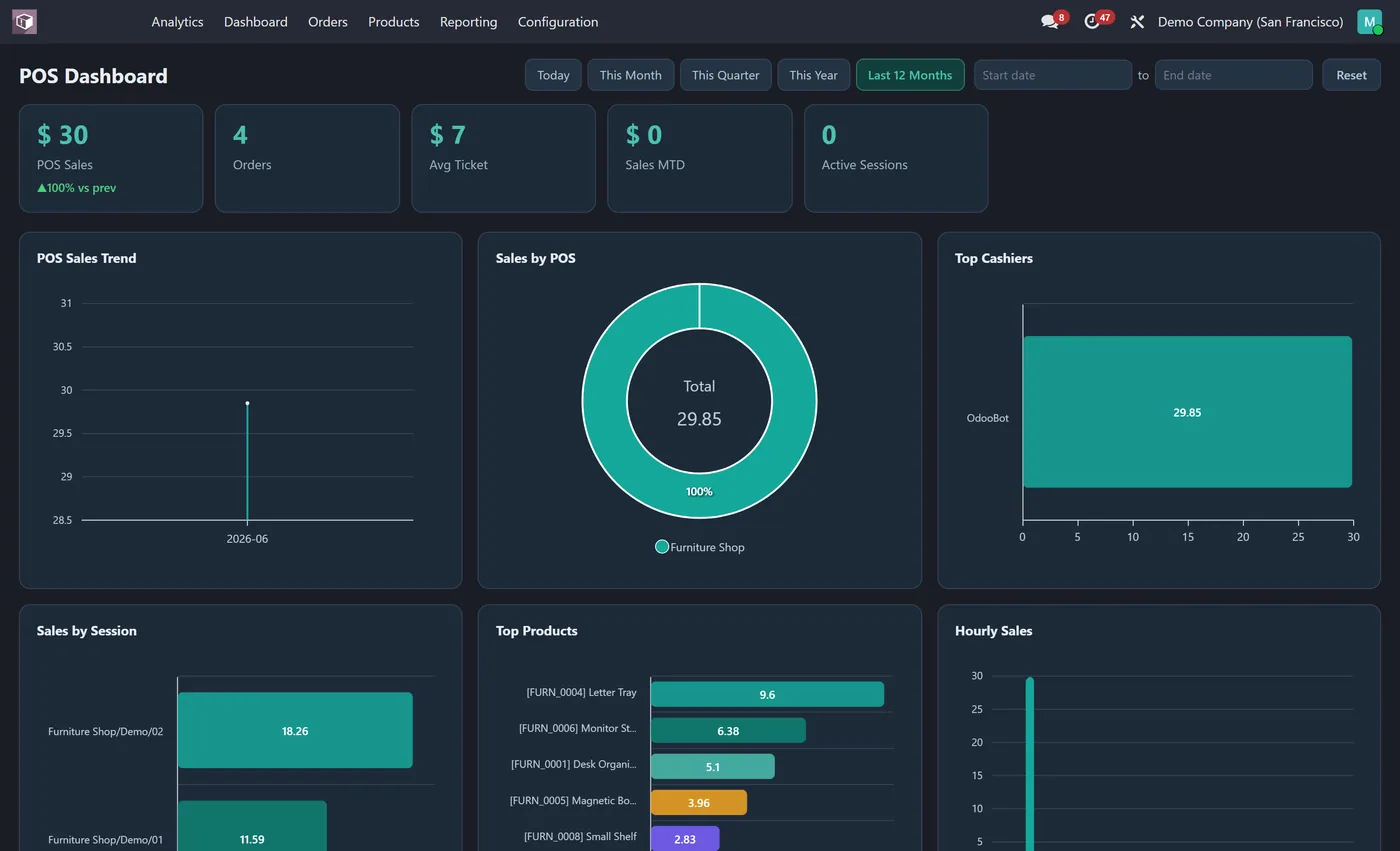Screen dimensions: 1400x851
Task: Reset the date filters
Action: (1351, 75)
